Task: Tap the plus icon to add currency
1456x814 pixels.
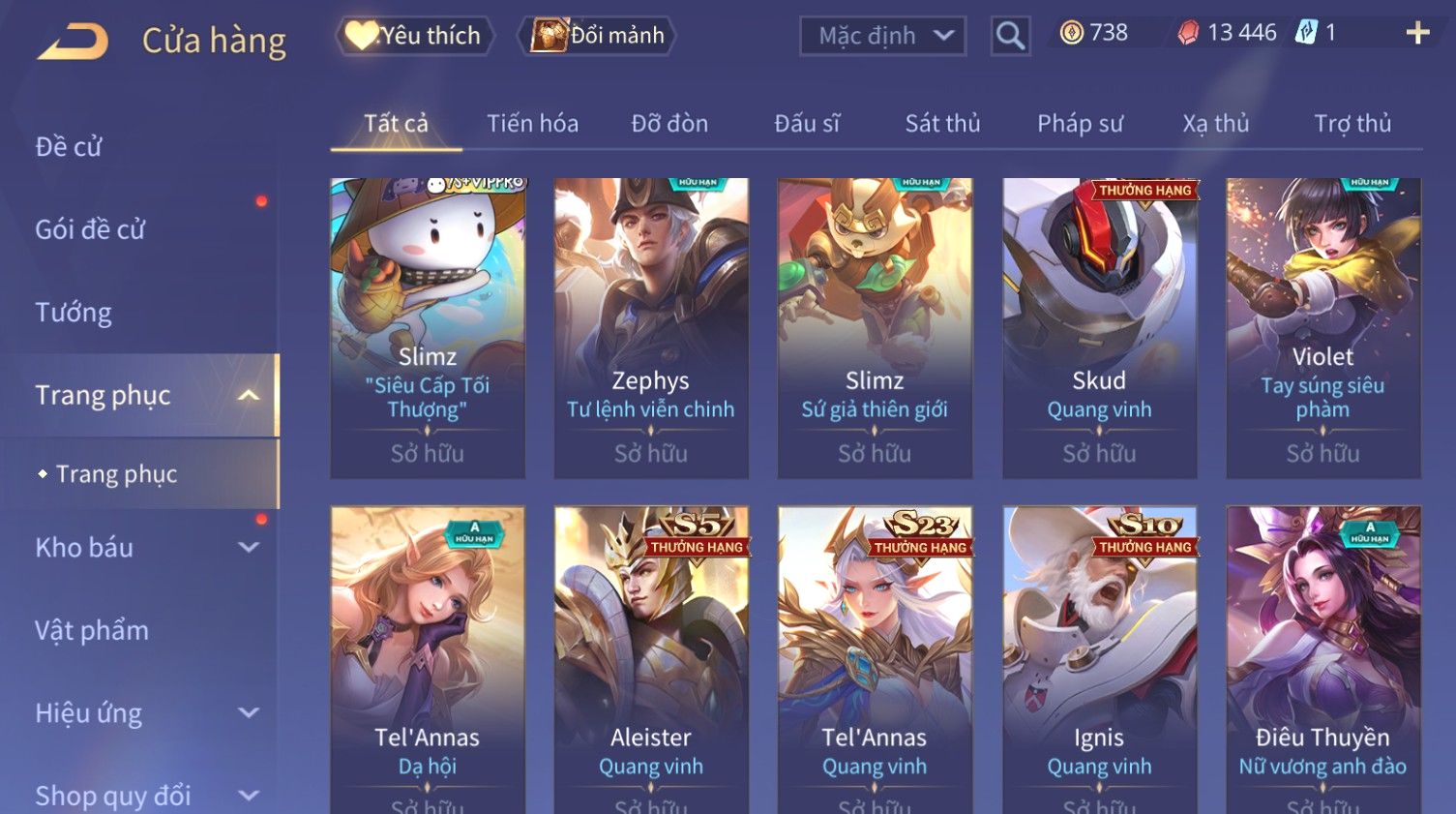Action: [1417, 33]
